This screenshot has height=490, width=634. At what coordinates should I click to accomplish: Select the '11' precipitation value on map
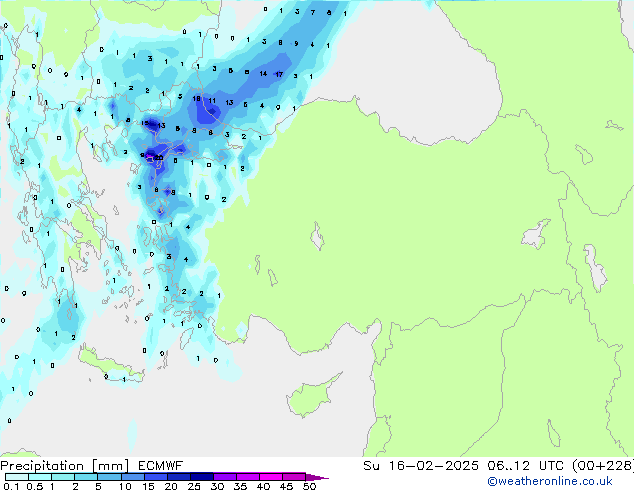[x=212, y=101]
